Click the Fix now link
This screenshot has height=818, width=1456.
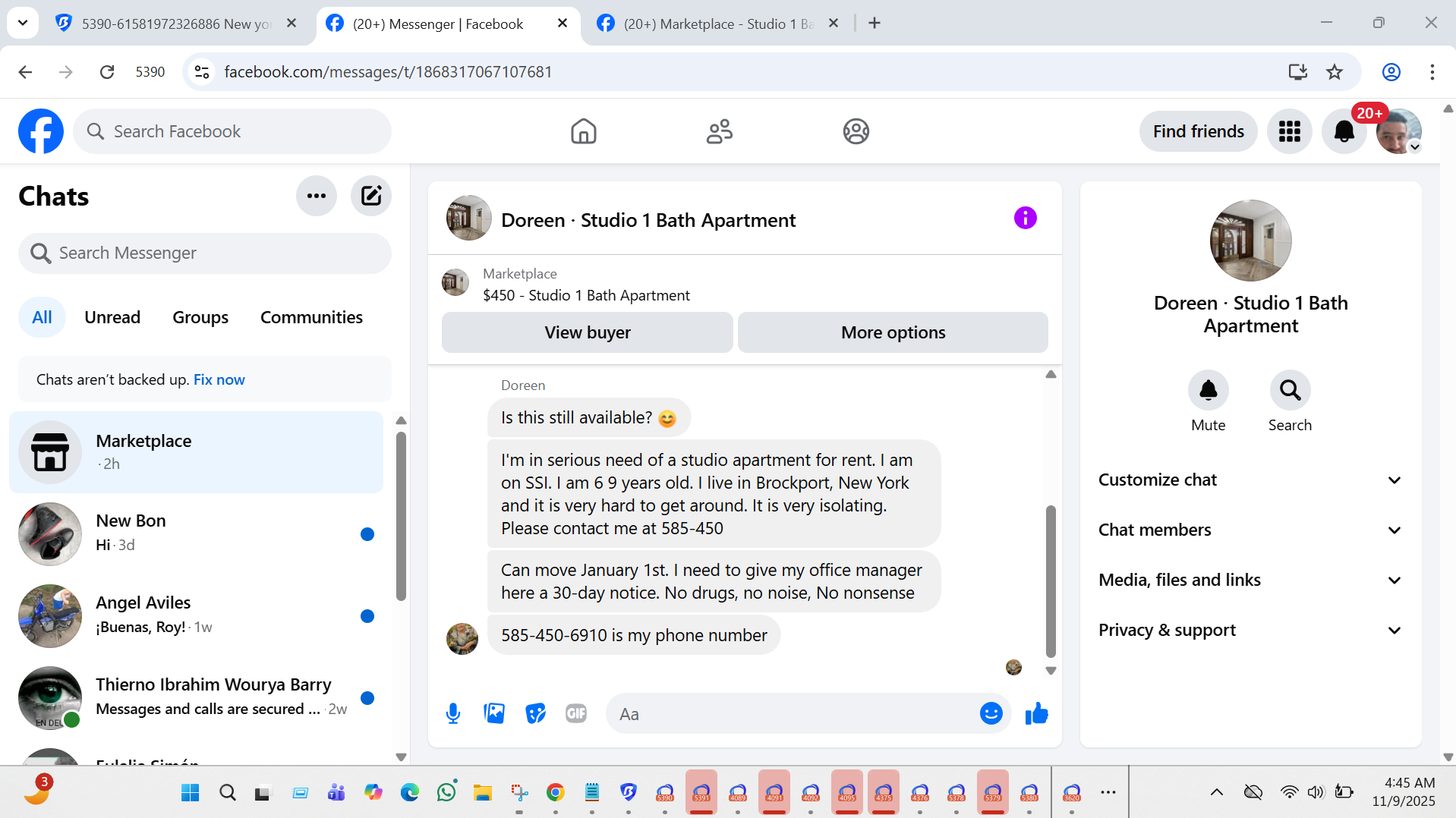pos(219,379)
